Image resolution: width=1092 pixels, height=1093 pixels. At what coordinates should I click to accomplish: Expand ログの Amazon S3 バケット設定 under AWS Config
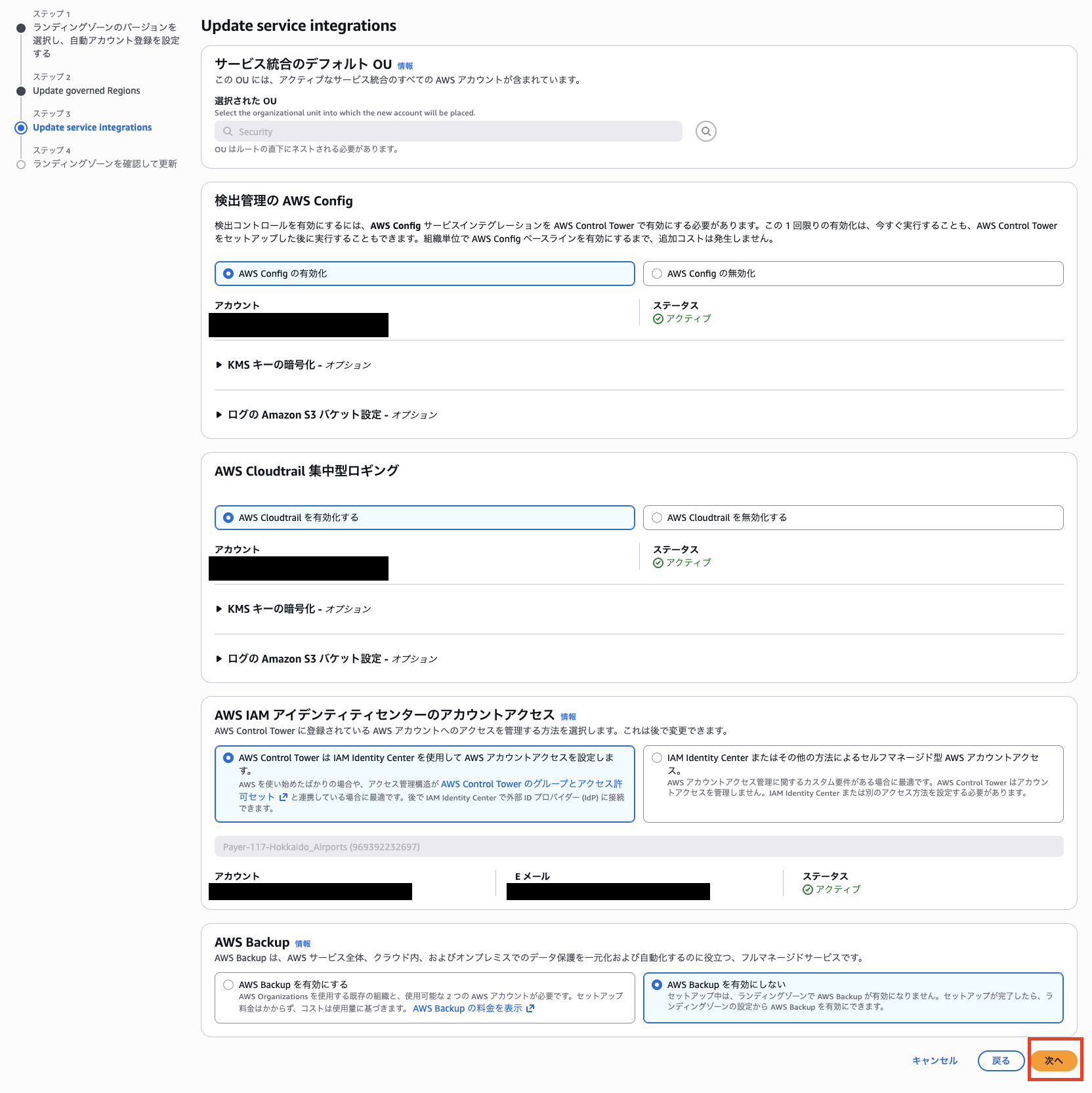326,415
